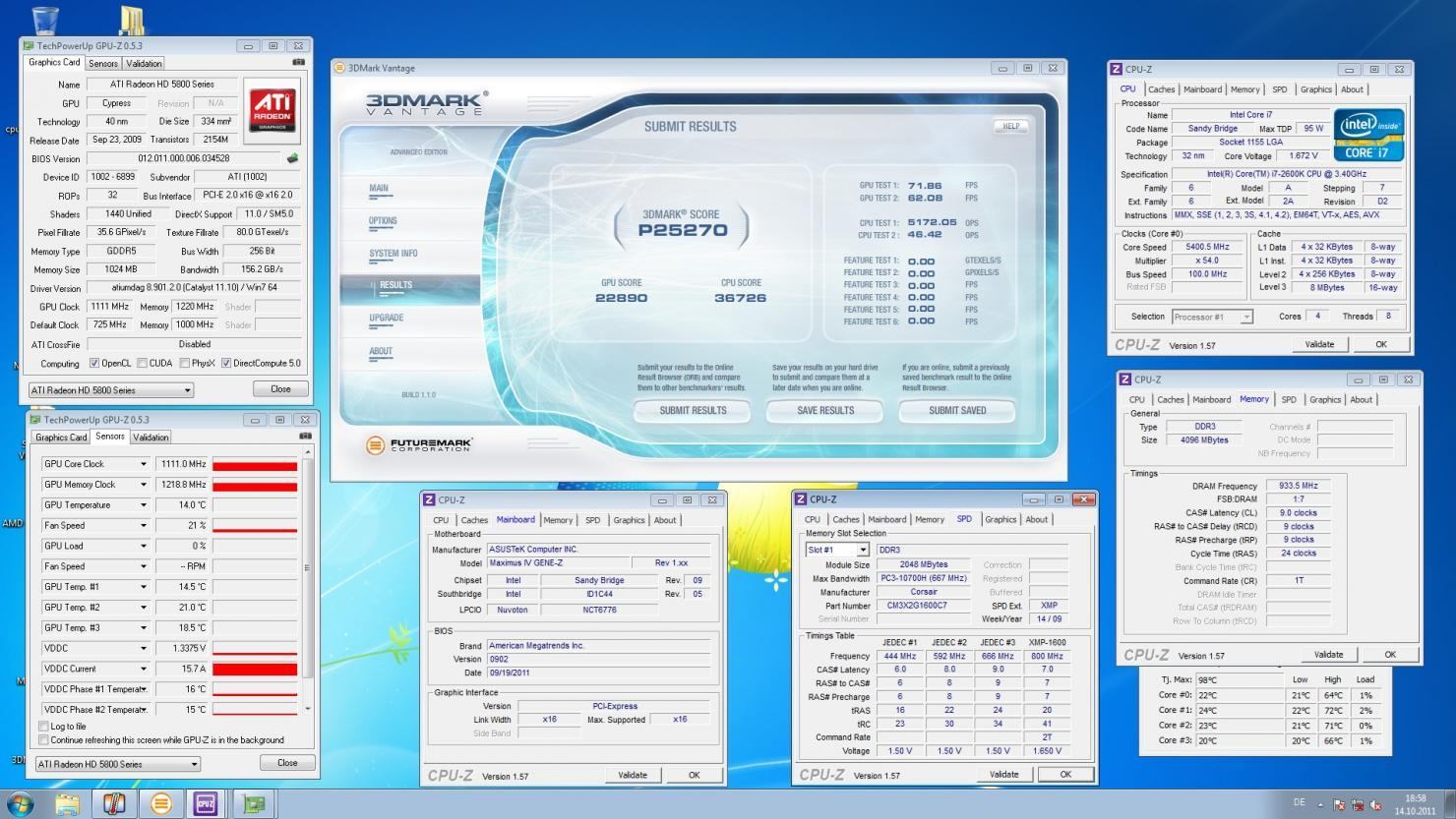The image size is (1456, 819).
Task: Toggle the OpenCL checkbox
Action: tap(94, 363)
